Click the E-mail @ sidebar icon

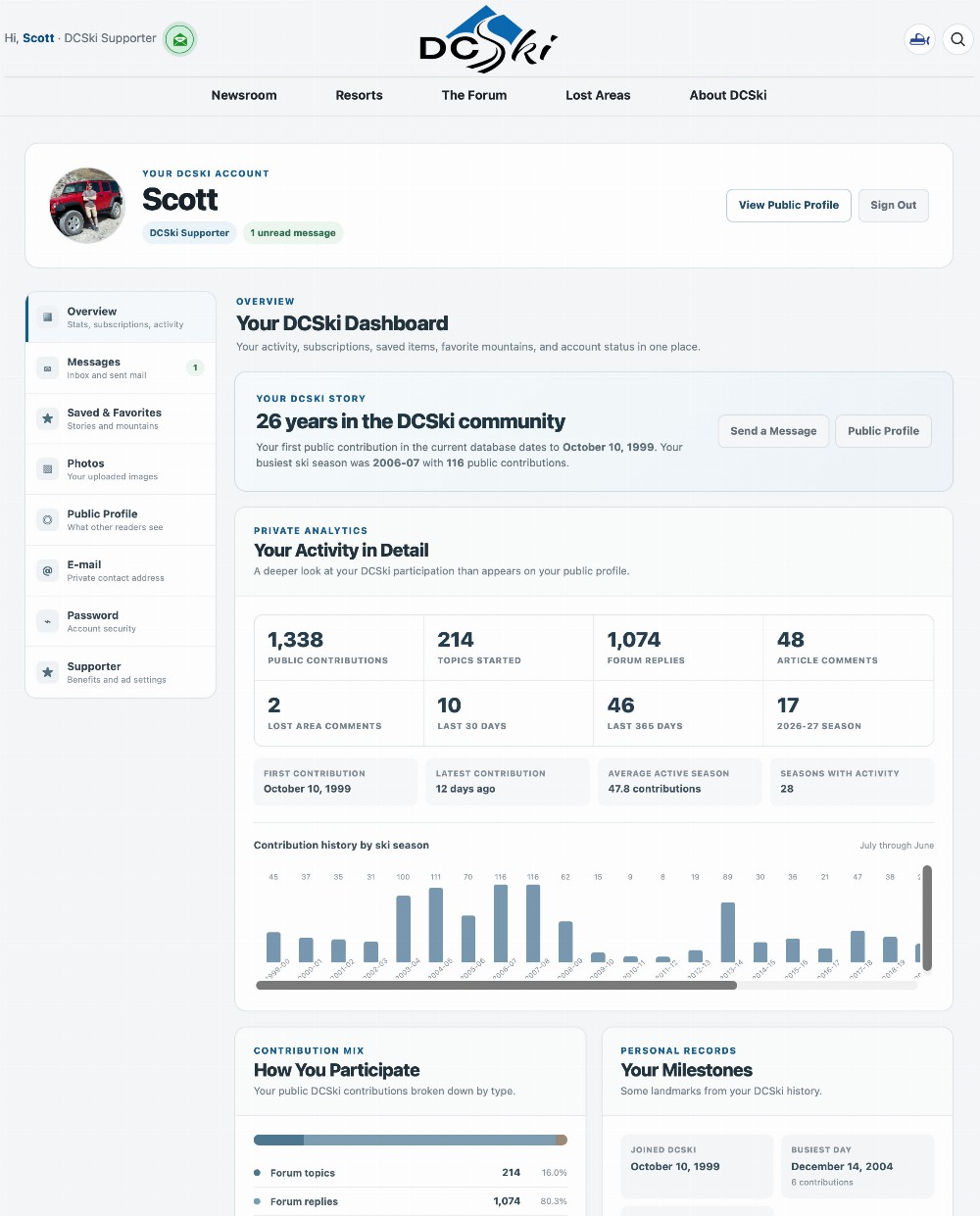pos(47,570)
